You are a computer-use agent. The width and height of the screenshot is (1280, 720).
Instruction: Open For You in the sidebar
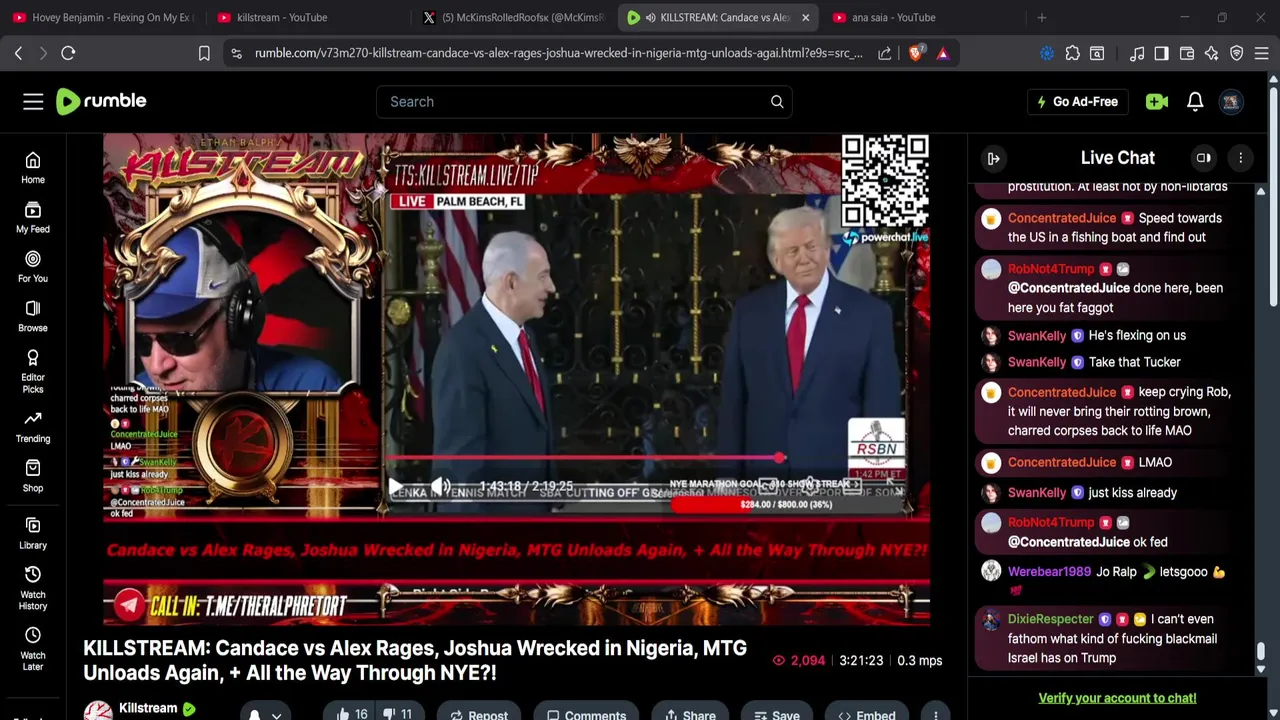pos(33,266)
